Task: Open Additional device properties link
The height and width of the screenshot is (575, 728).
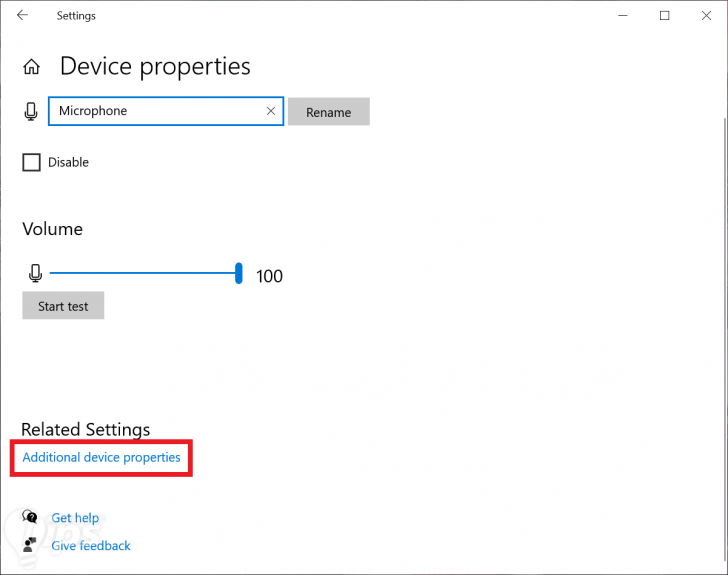Action: tap(101, 457)
